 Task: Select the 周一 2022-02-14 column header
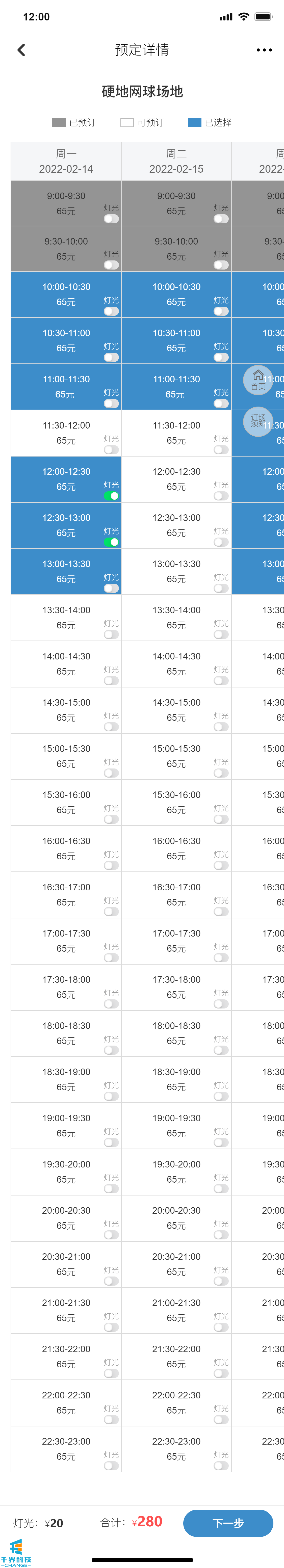(x=66, y=161)
